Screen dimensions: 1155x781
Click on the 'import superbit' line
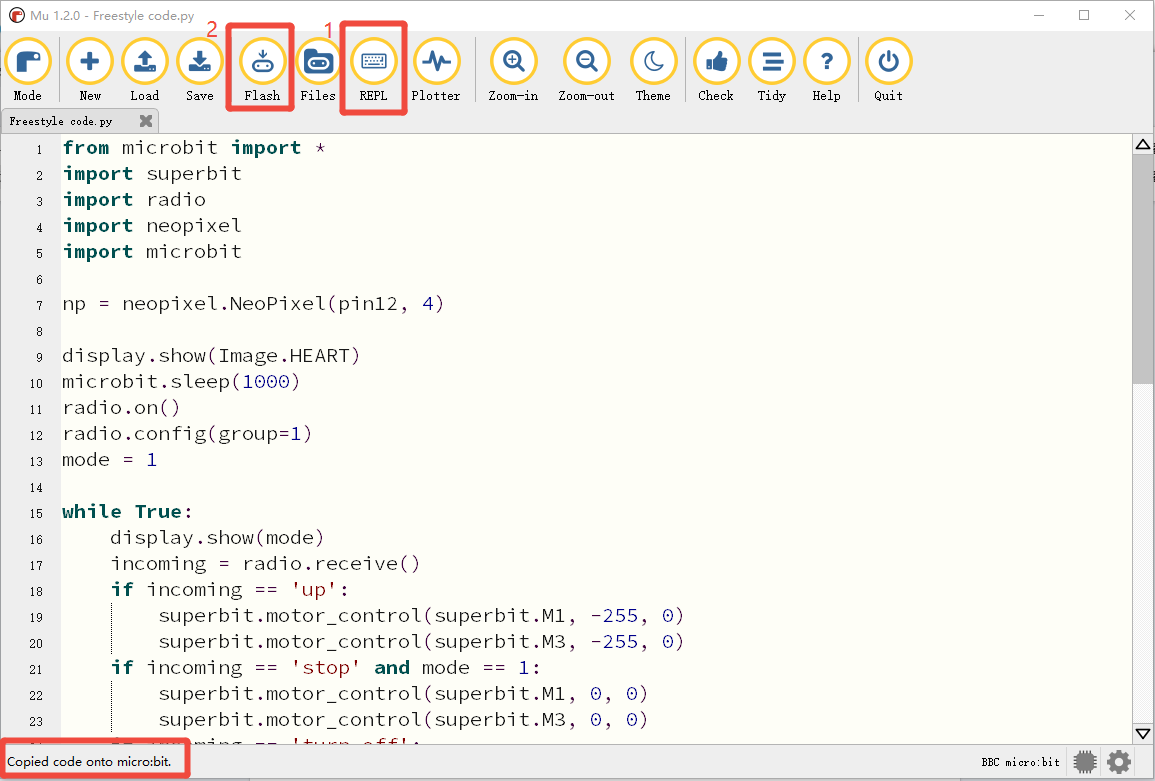[x=152, y=174]
